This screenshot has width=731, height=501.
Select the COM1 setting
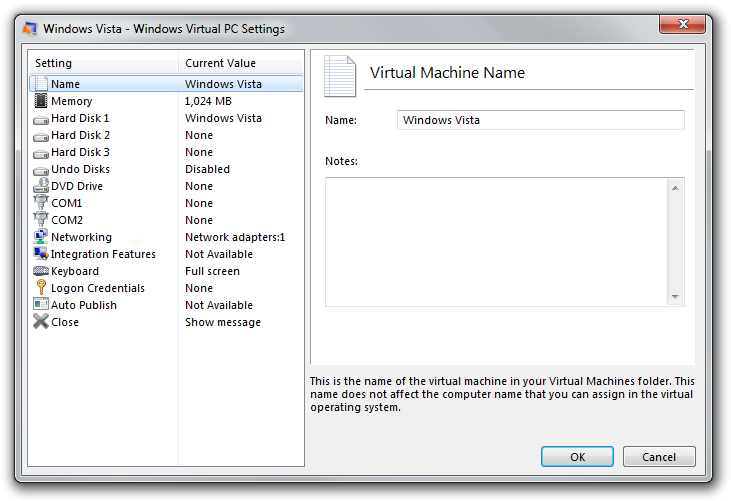coord(67,203)
